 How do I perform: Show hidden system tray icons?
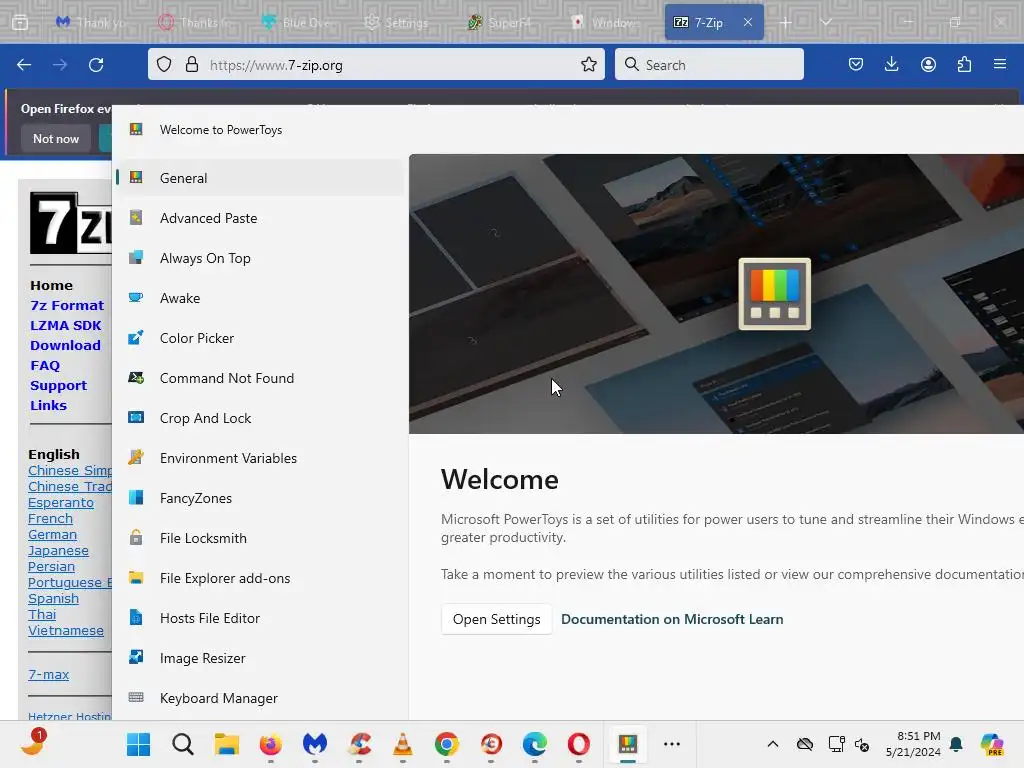pyautogui.click(x=773, y=744)
